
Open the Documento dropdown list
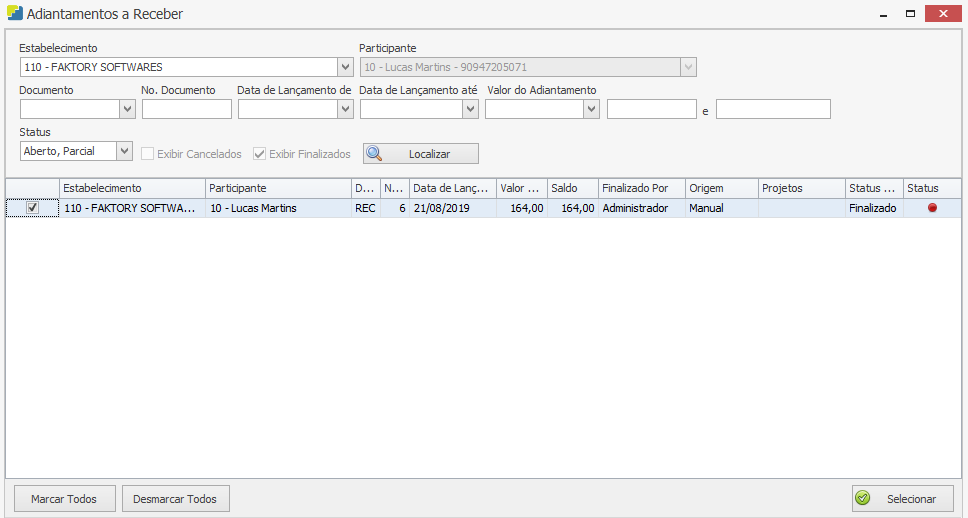(x=127, y=110)
